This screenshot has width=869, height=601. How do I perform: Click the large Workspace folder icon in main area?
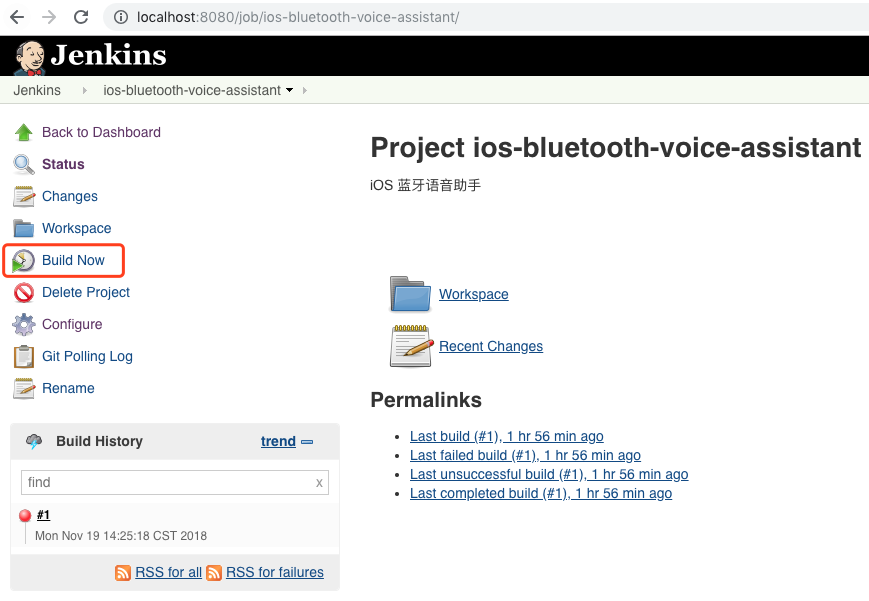tap(410, 294)
